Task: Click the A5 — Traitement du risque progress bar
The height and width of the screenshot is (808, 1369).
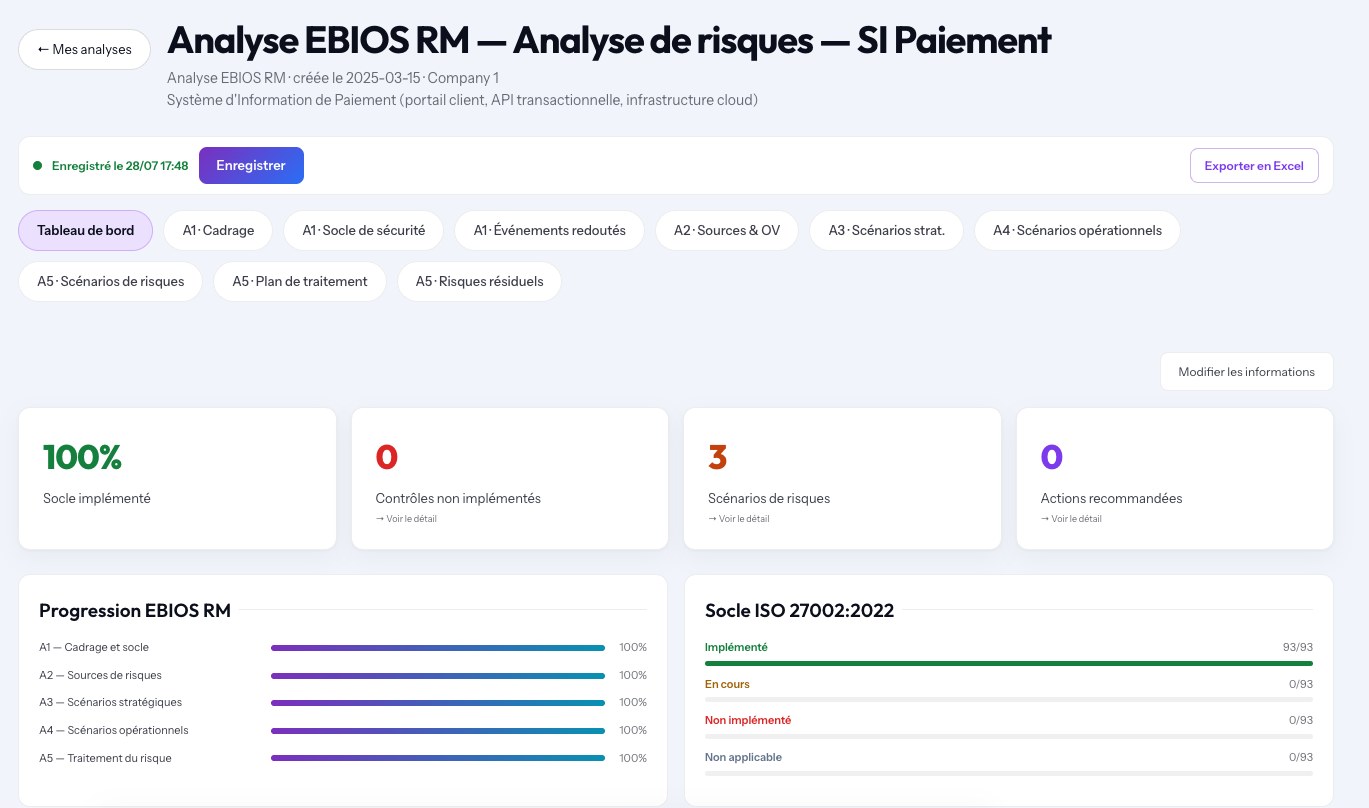Action: 438,758
